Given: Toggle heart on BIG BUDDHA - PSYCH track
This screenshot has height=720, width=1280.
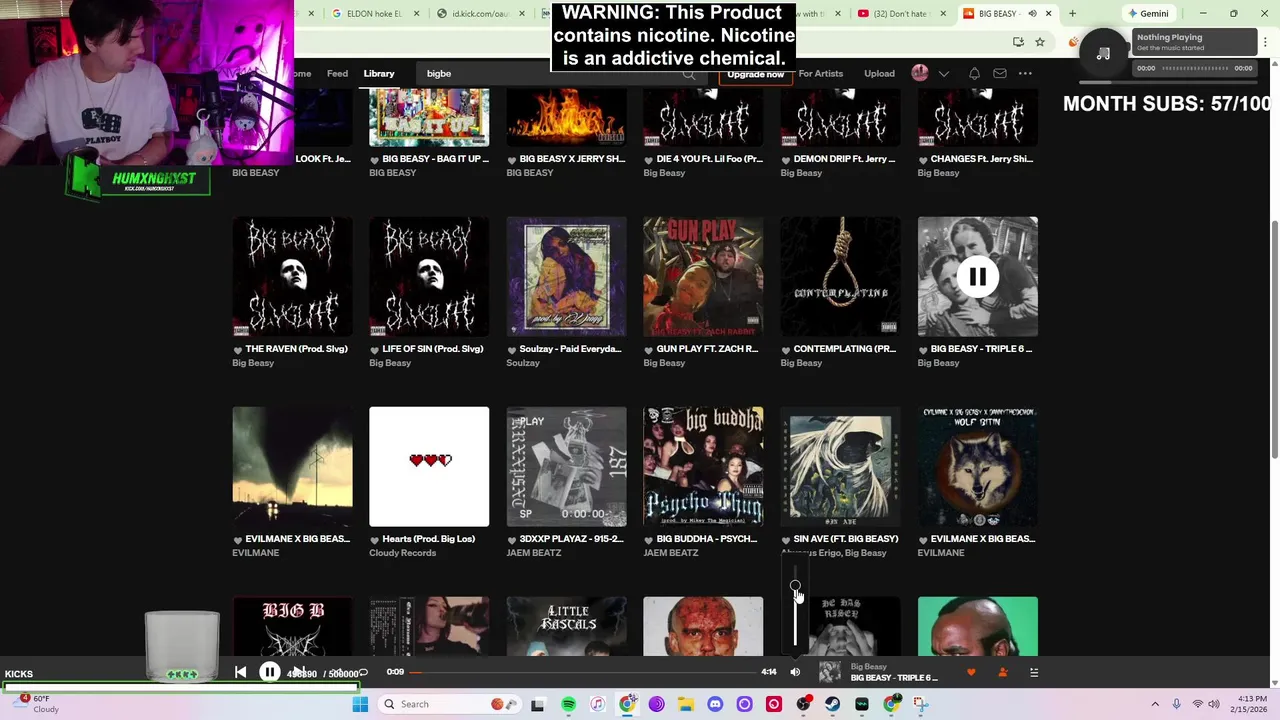Looking at the screenshot, I should coord(649,540).
